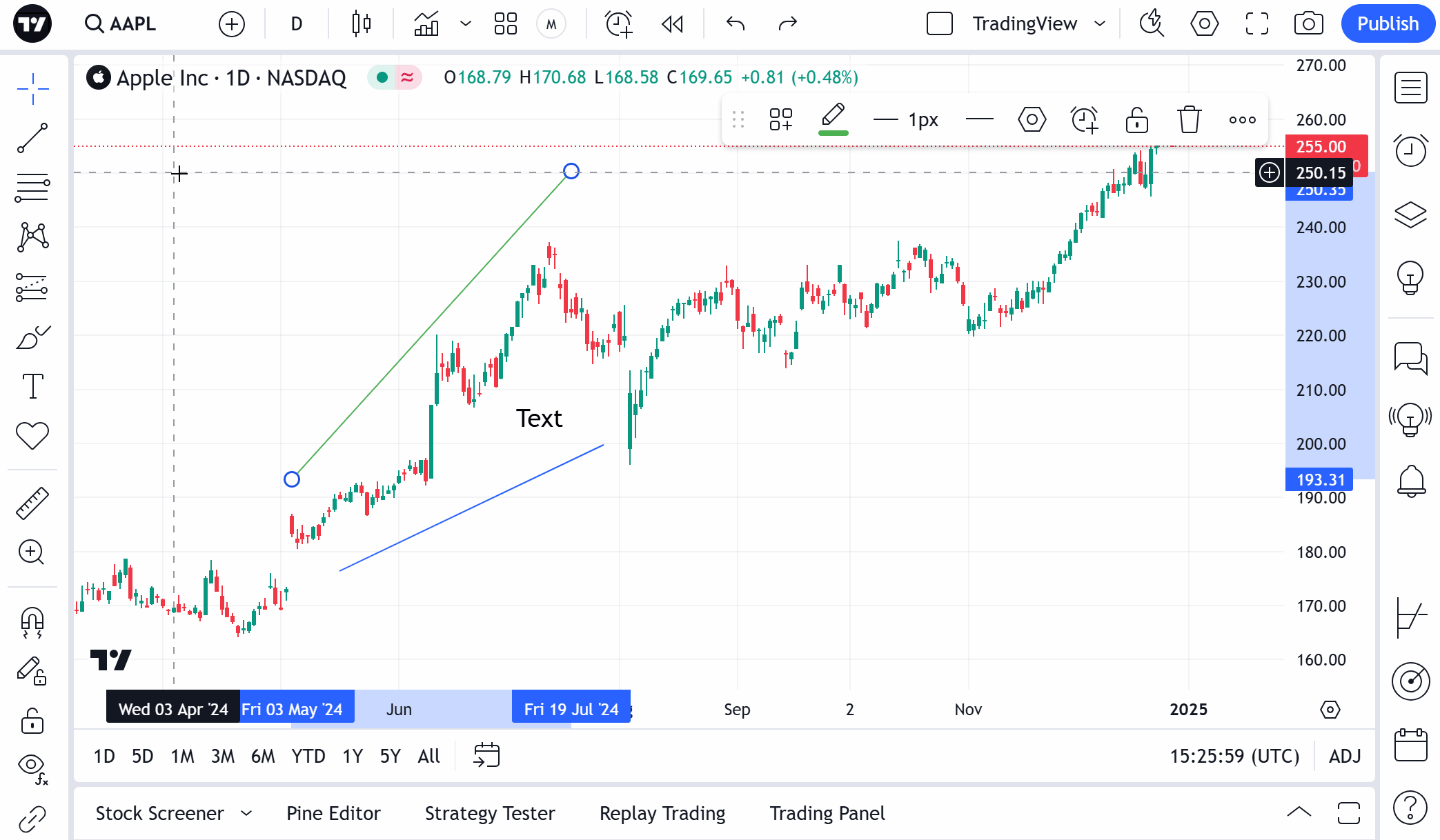
Task: Open the Fibonacci retracement tools
Action: (32, 188)
